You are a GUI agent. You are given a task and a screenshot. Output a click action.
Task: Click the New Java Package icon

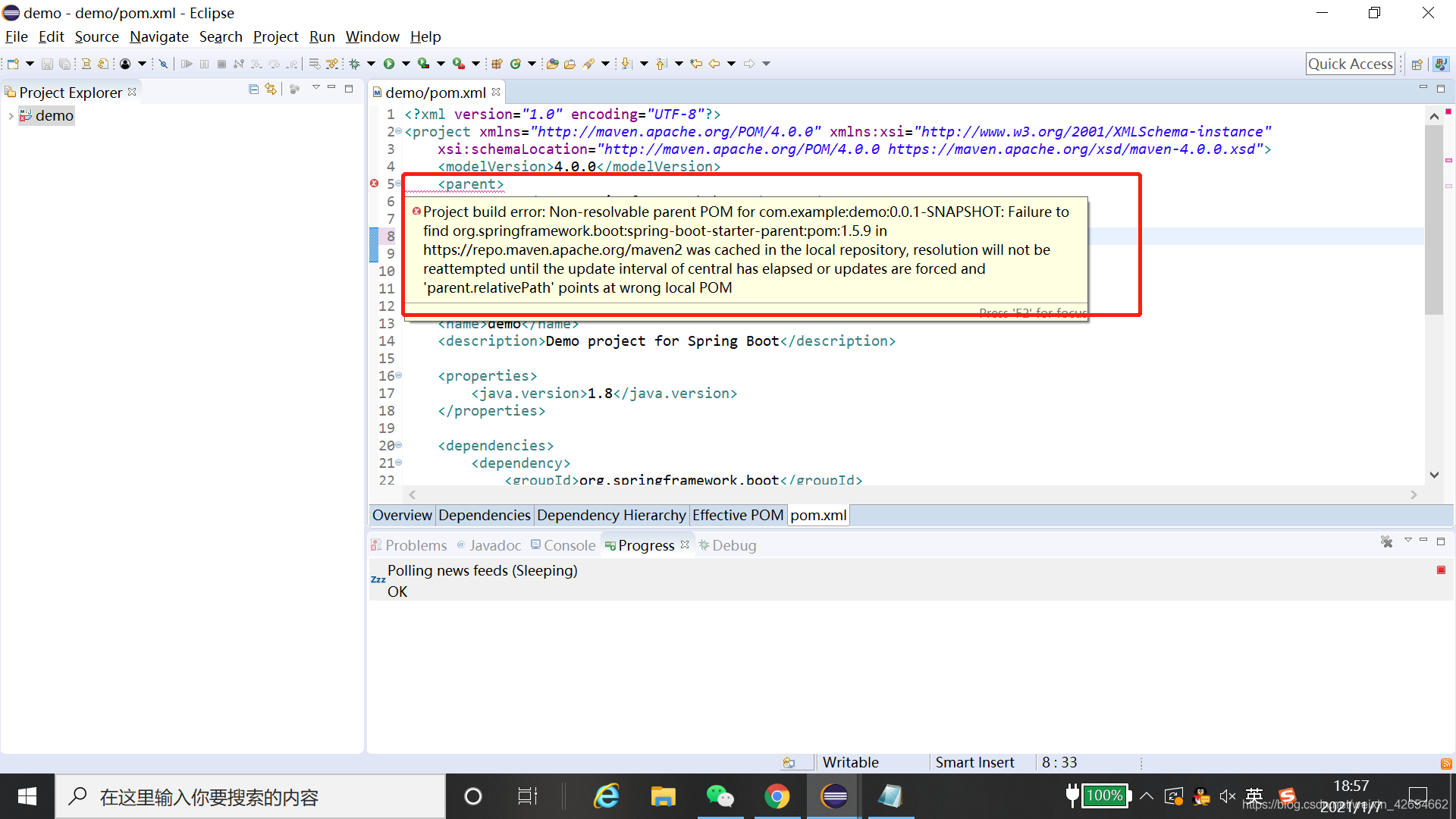[497, 64]
